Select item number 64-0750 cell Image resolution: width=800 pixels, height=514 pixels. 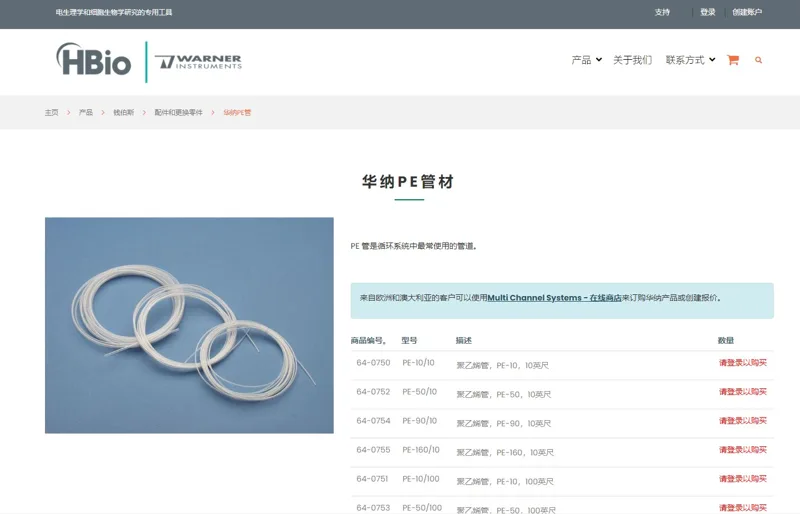coord(373,362)
